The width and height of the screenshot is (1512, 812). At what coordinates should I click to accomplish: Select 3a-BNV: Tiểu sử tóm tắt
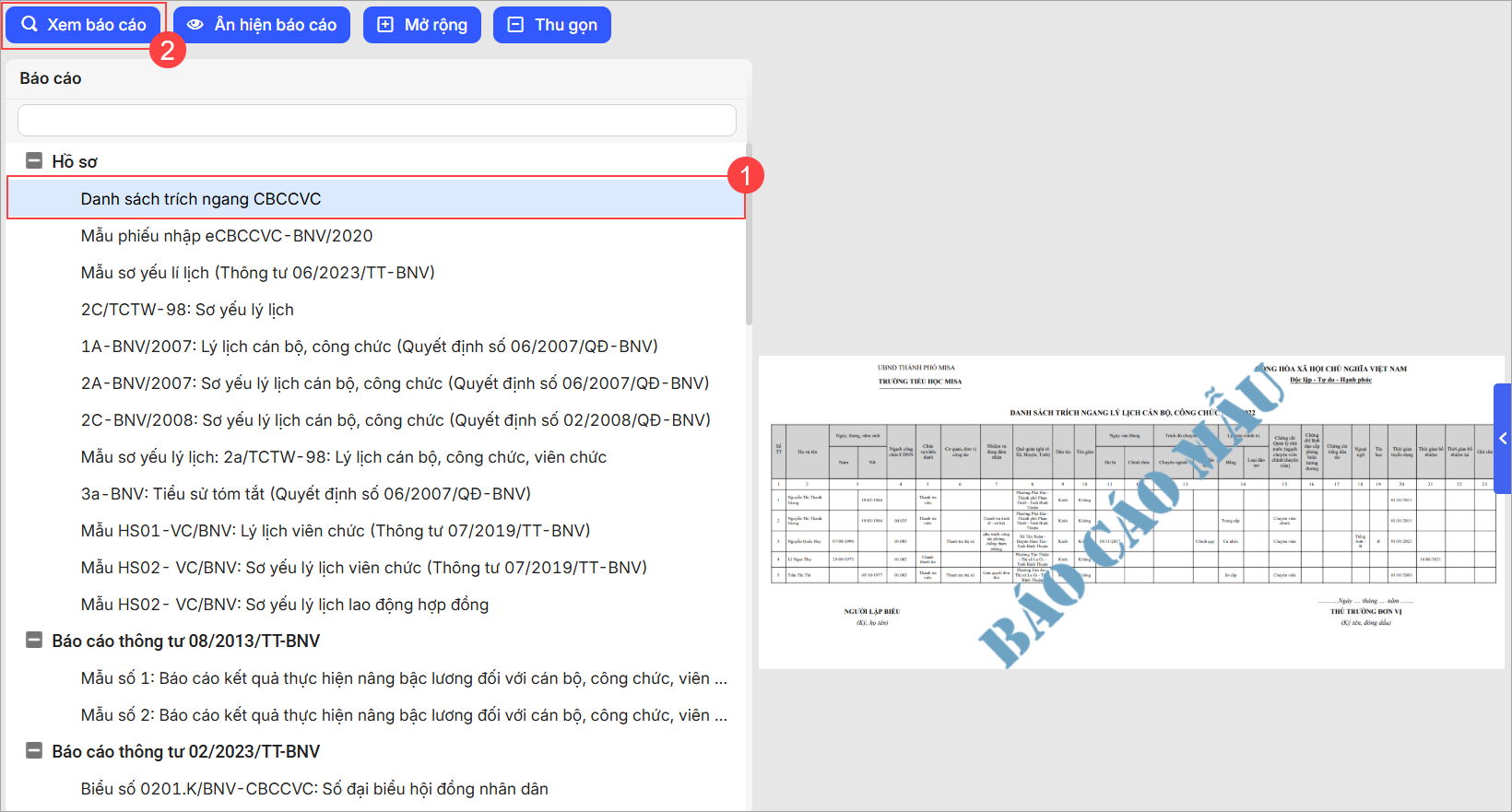coord(305,494)
